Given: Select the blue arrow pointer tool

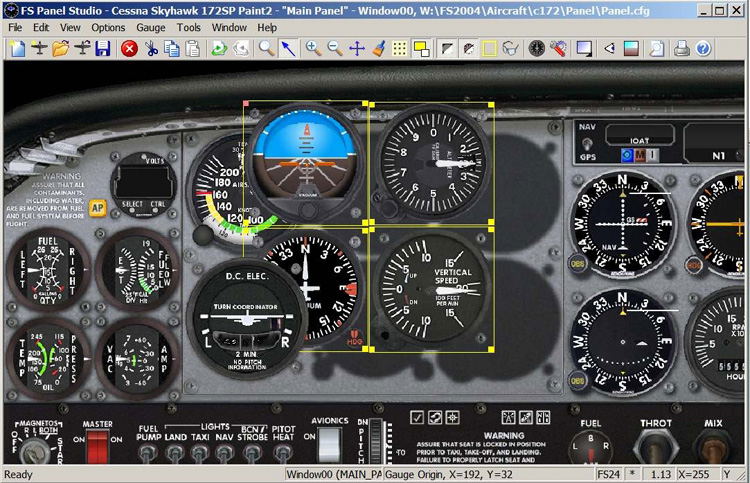Looking at the screenshot, I should (288, 48).
